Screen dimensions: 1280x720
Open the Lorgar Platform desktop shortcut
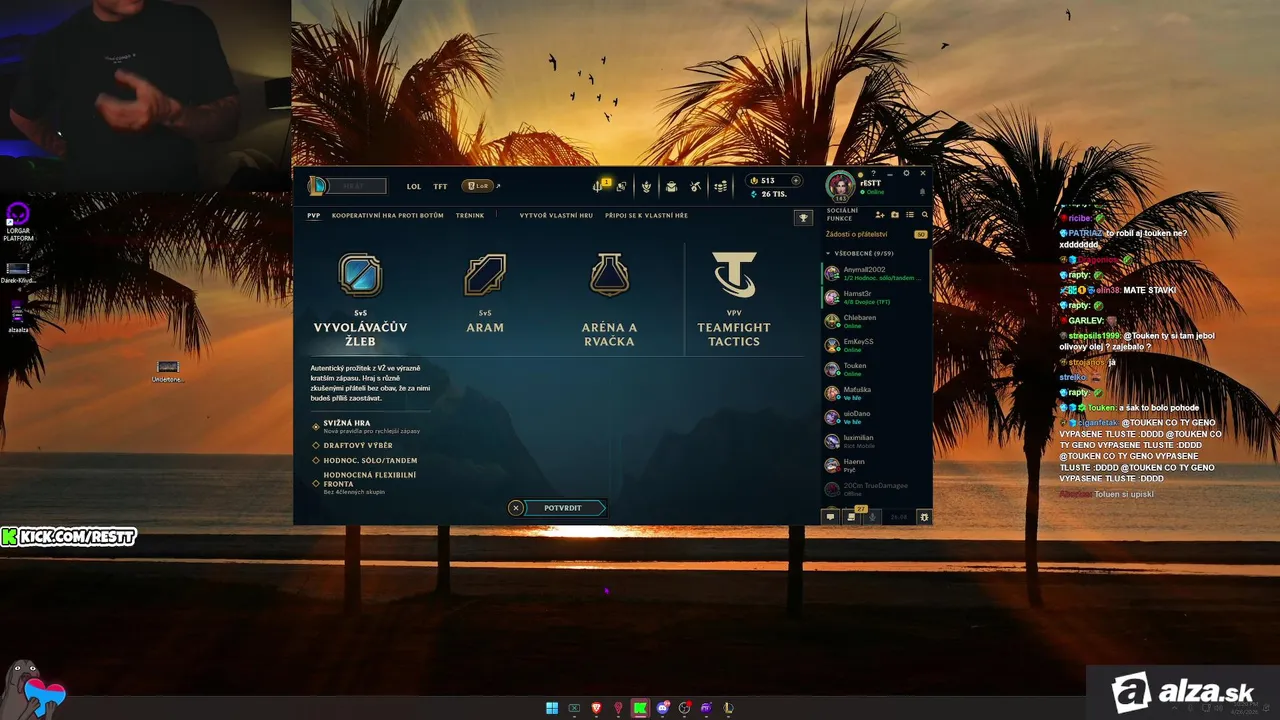(x=18, y=222)
